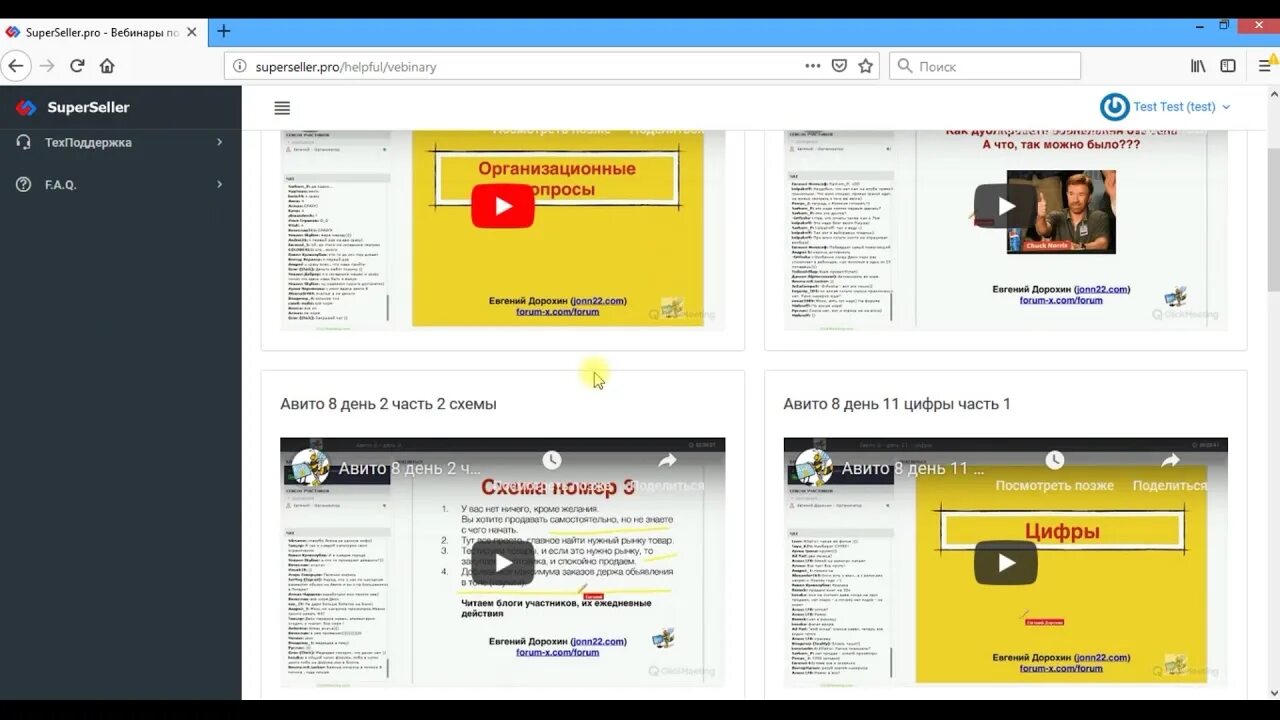Play the Организационные вопросы video
Screen dimensions: 1280x720
pos(502,206)
